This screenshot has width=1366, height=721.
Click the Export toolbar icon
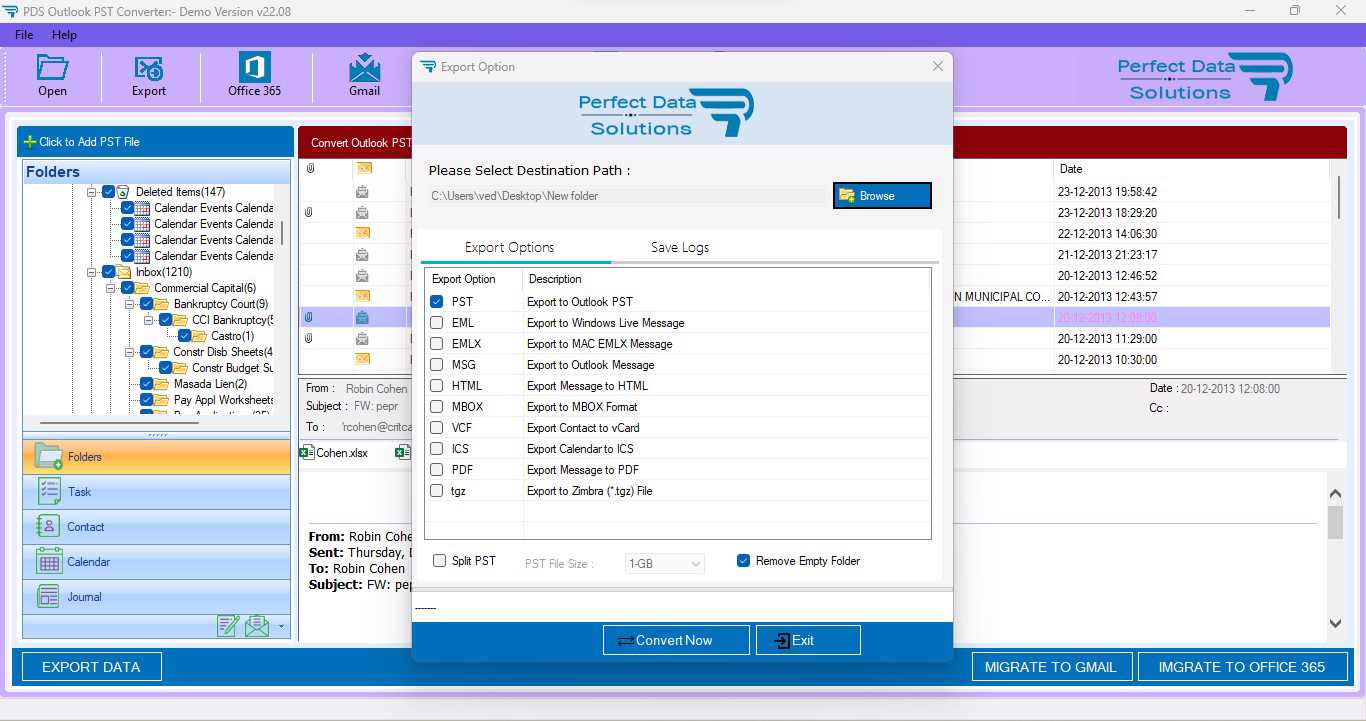(x=149, y=68)
